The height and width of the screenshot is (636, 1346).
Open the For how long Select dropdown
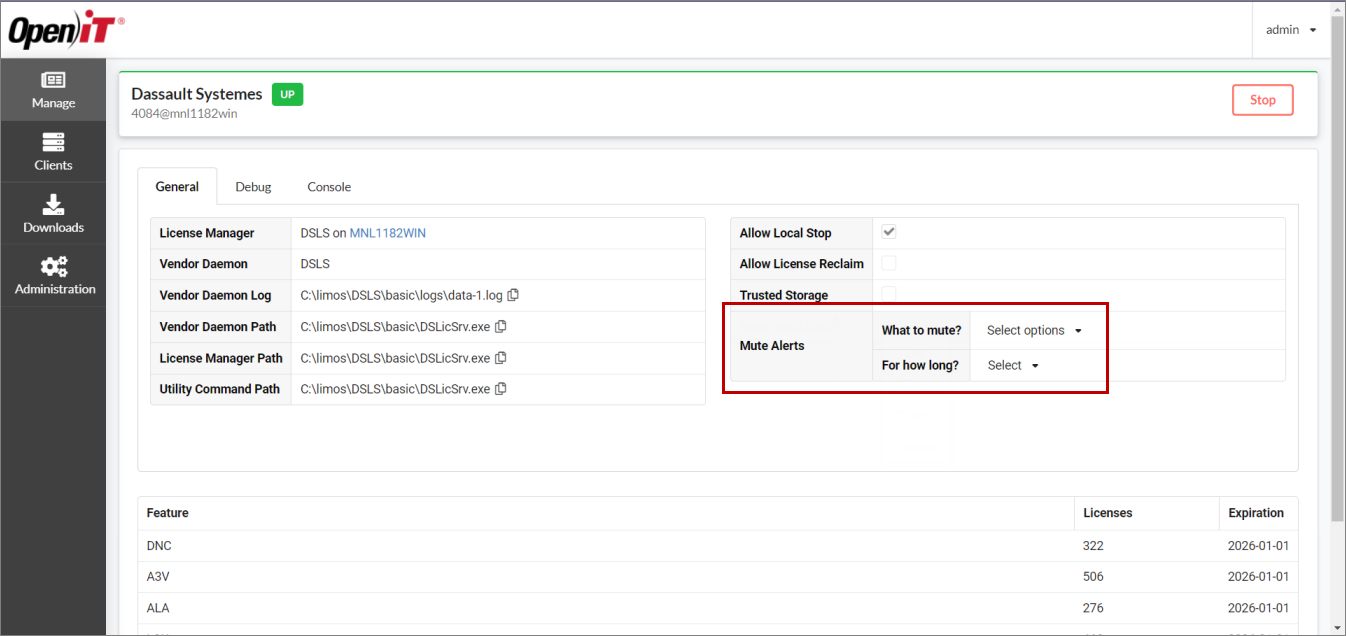1013,365
